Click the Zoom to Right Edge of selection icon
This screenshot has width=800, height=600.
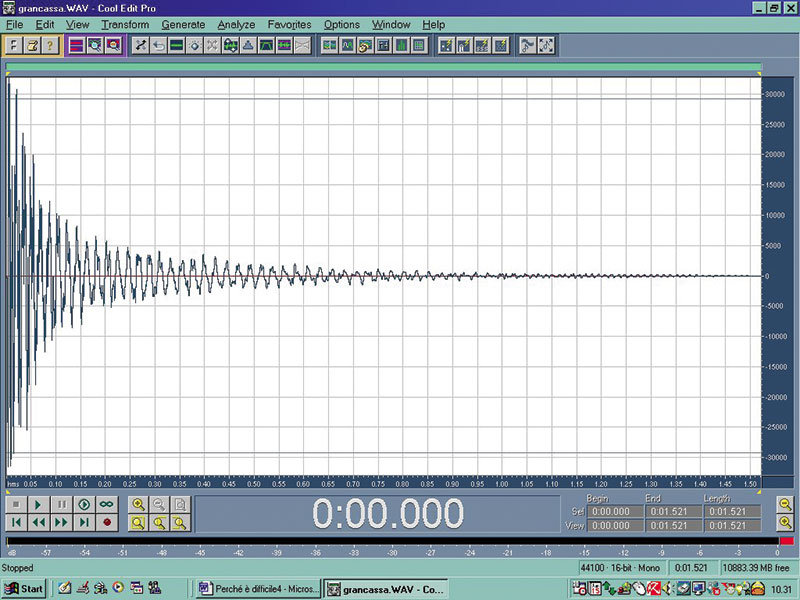tap(180, 523)
